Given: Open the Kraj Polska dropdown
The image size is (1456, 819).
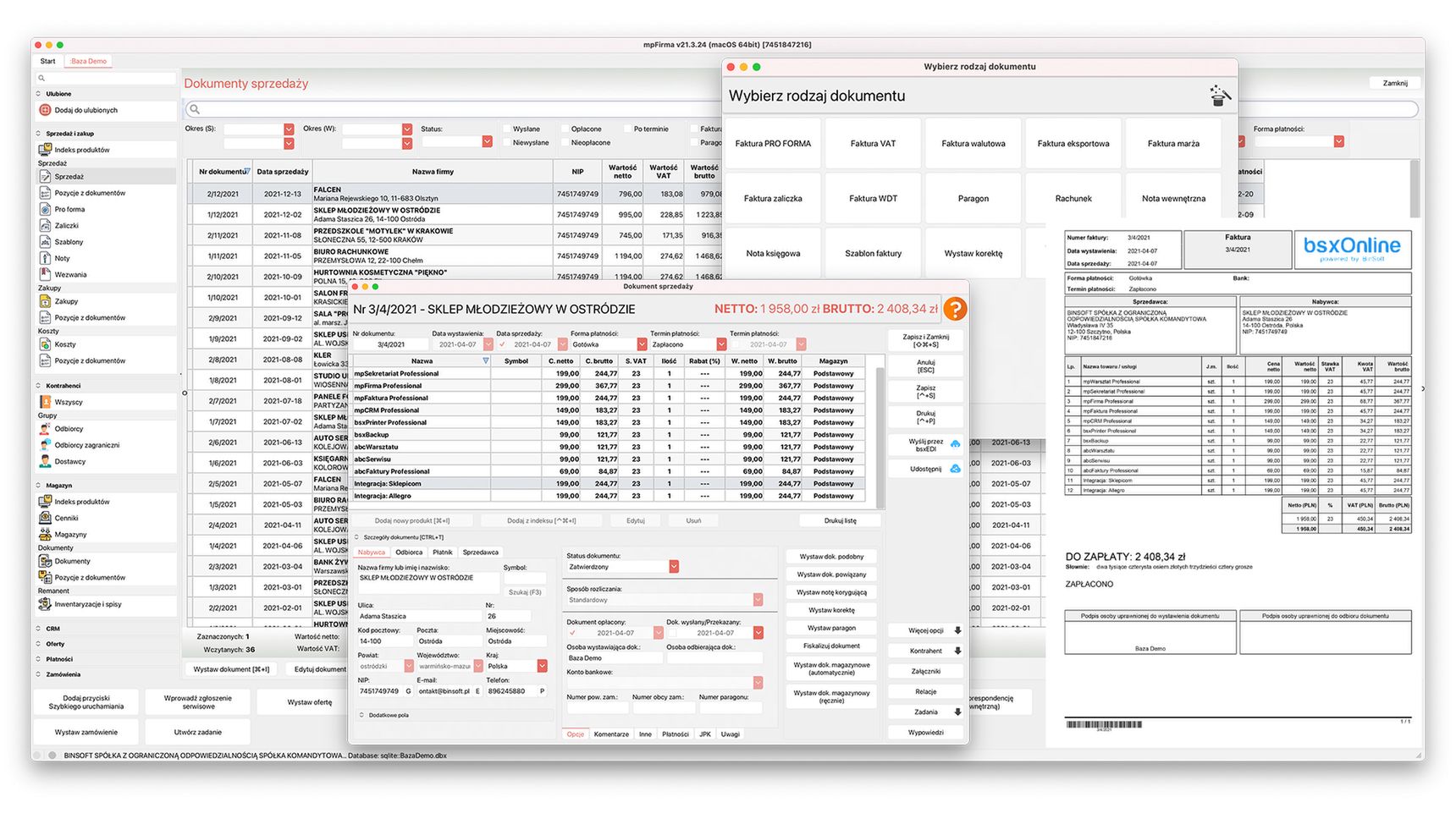Looking at the screenshot, I should click(x=542, y=667).
